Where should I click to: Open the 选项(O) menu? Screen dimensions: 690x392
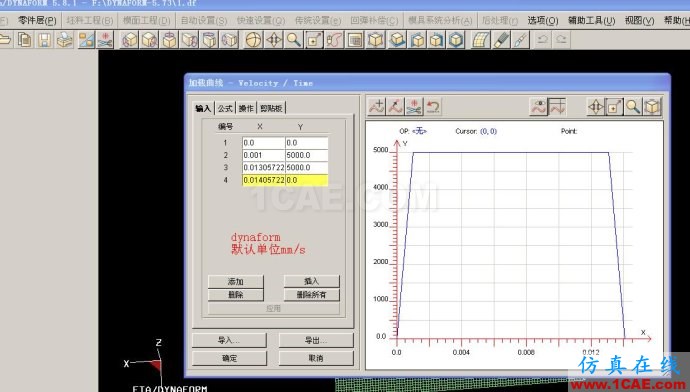[543, 21]
